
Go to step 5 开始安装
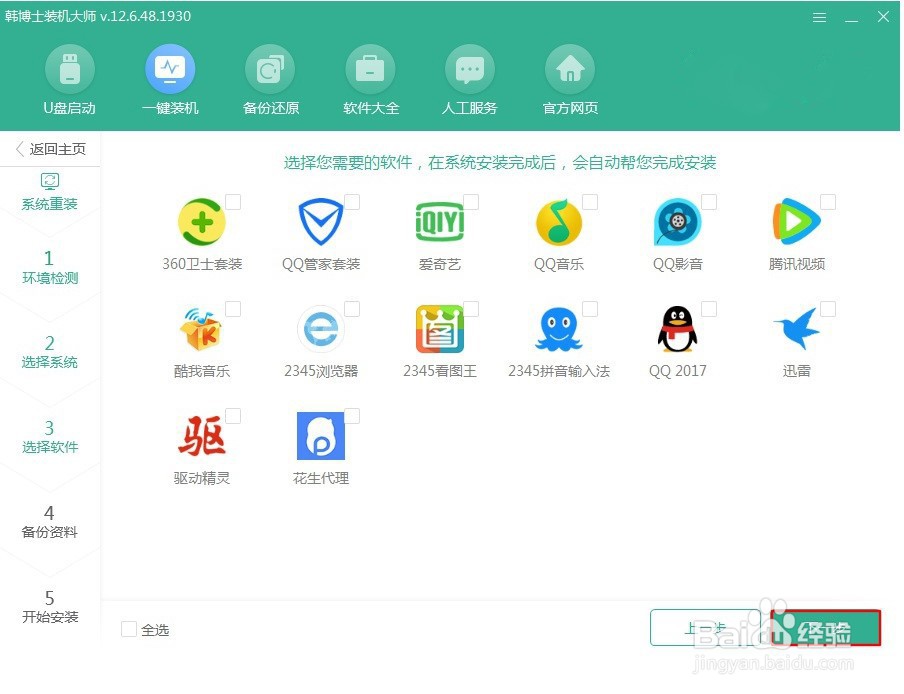coord(50,606)
